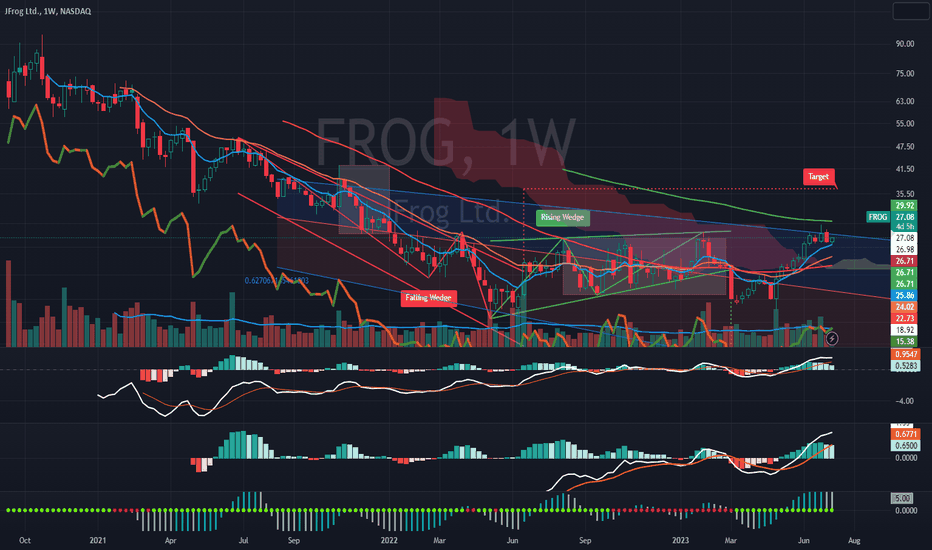
Task: Select the green Rising Wedge label
Action: point(562,217)
